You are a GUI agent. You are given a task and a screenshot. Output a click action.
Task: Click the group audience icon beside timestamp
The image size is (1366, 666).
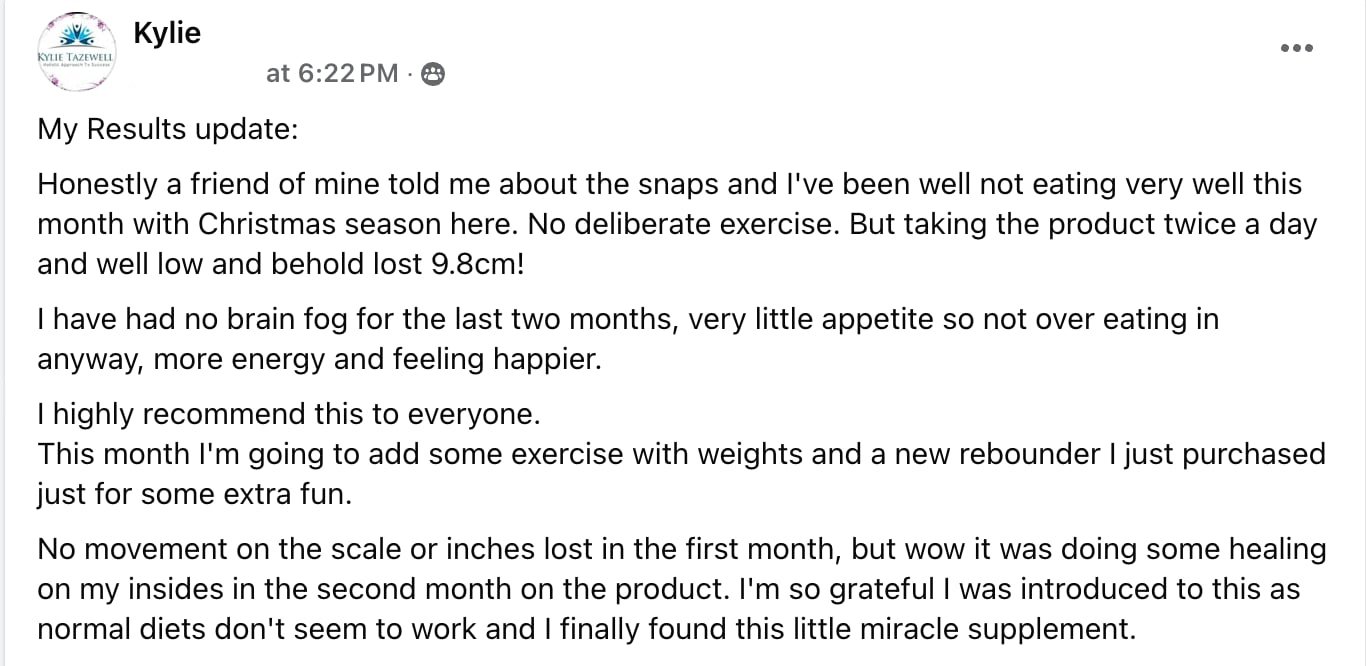coord(432,73)
